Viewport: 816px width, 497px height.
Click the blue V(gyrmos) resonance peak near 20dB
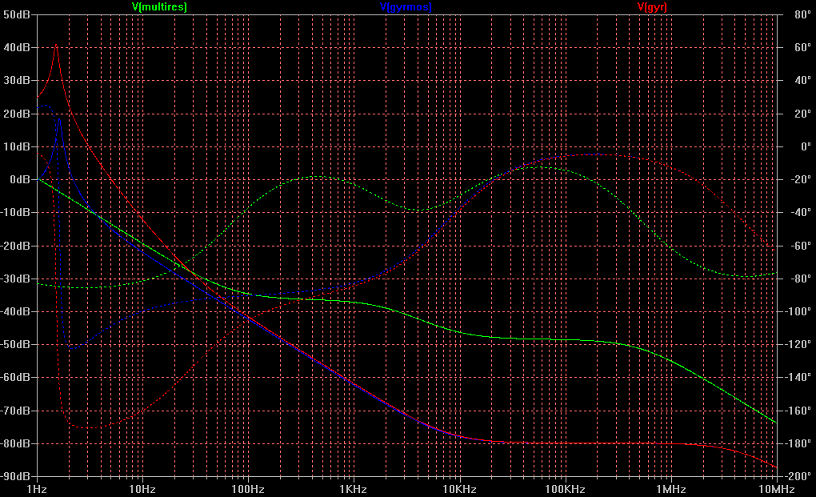(59, 119)
